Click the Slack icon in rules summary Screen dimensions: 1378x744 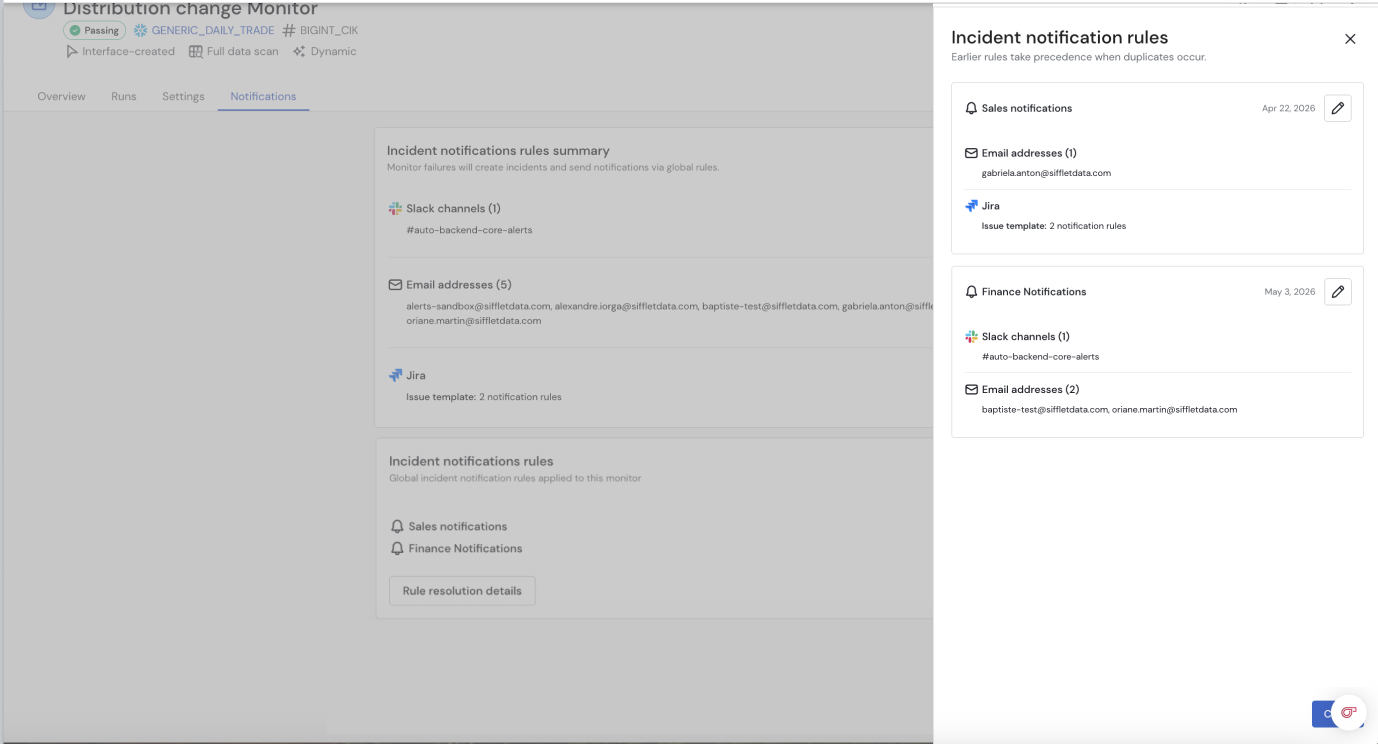(x=395, y=209)
